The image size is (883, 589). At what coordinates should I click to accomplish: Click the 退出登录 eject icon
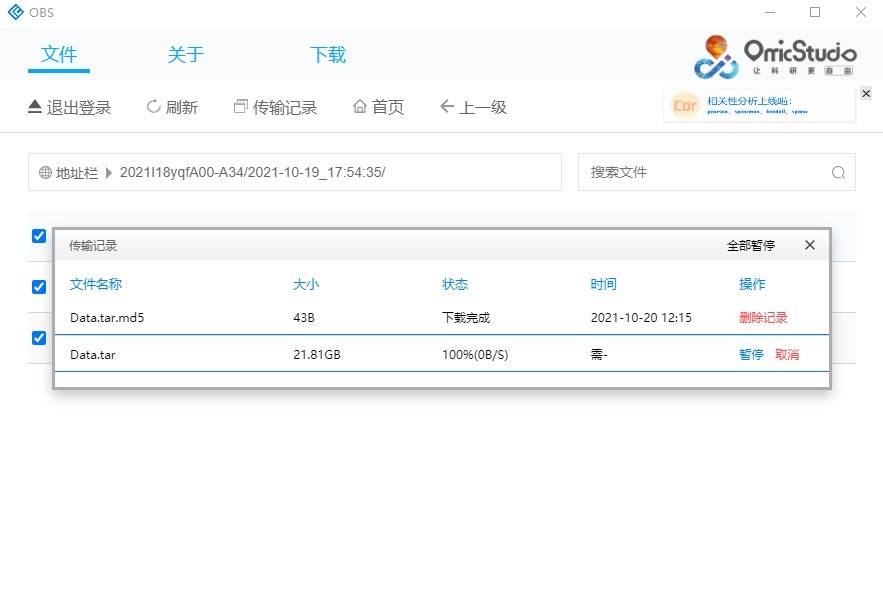tap(34, 107)
